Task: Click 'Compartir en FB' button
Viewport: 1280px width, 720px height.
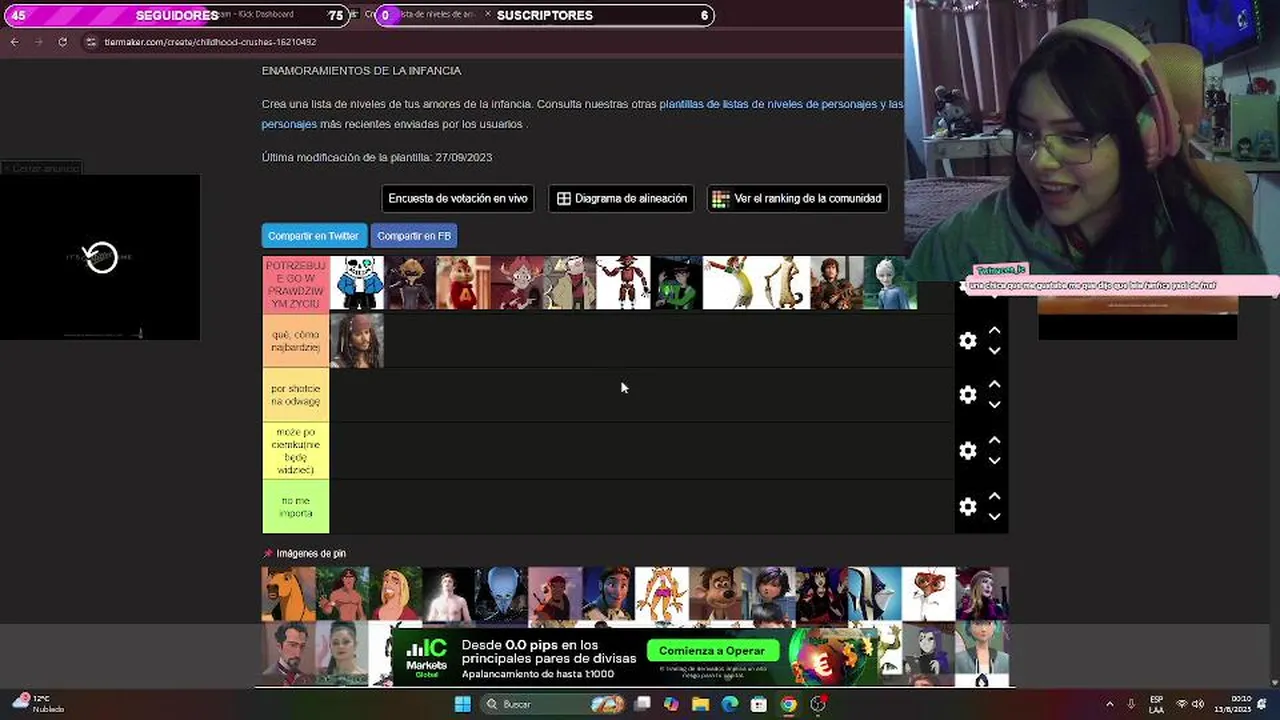Action: [414, 236]
